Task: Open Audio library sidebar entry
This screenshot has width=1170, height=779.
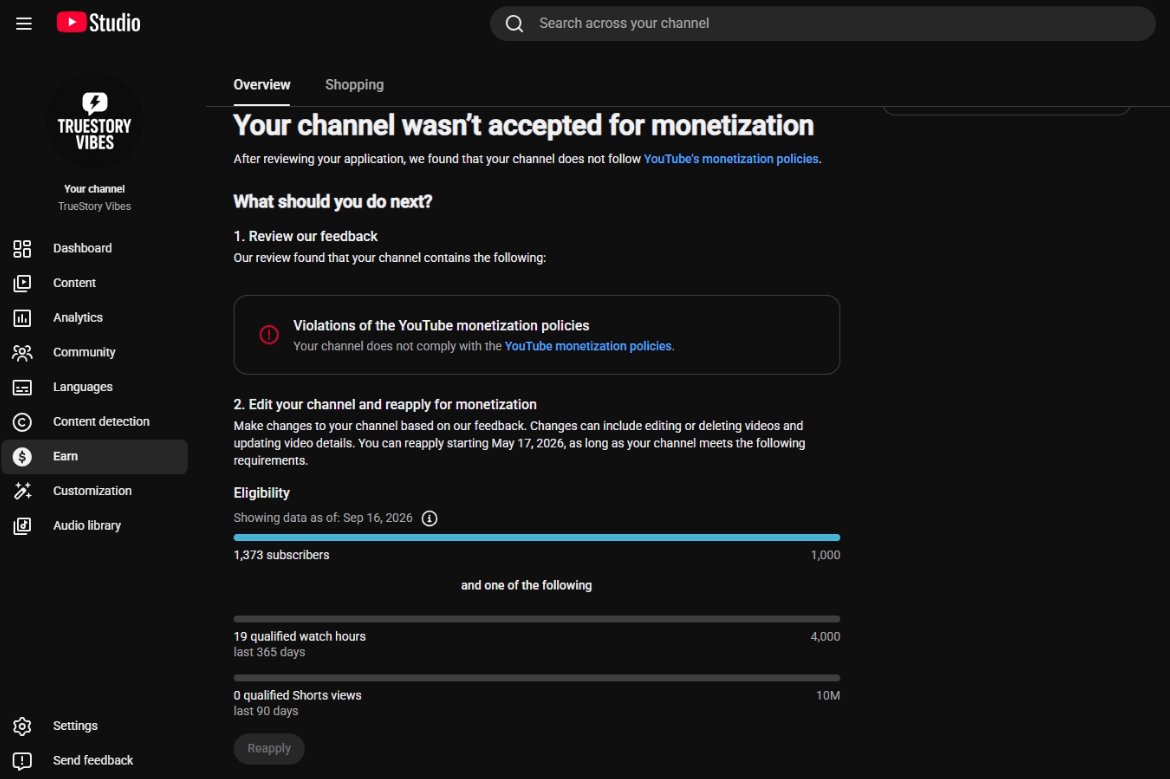Action: pos(95,525)
